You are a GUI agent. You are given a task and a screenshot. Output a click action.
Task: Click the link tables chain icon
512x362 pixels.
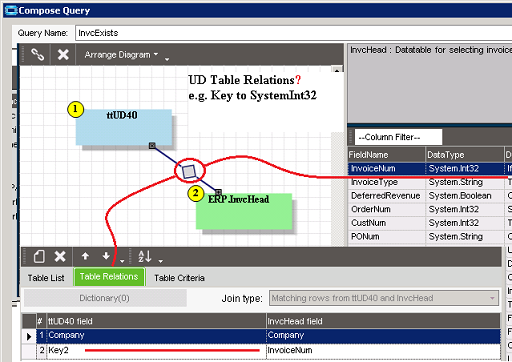pyautogui.click(x=37, y=54)
